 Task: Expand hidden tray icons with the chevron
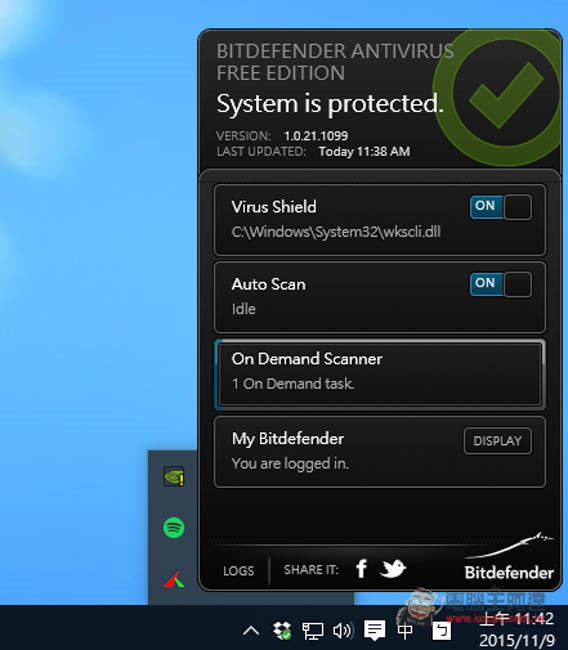click(x=251, y=631)
